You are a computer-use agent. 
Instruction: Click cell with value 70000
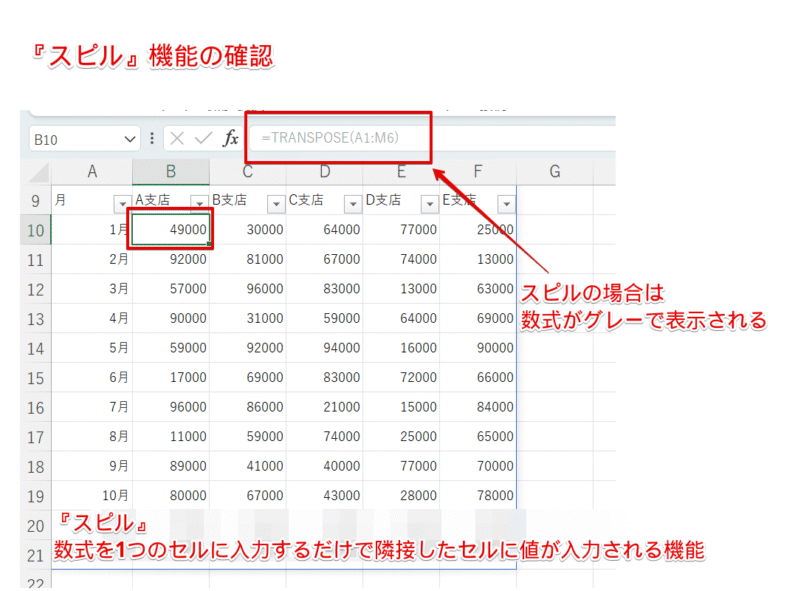coord(478,466)
